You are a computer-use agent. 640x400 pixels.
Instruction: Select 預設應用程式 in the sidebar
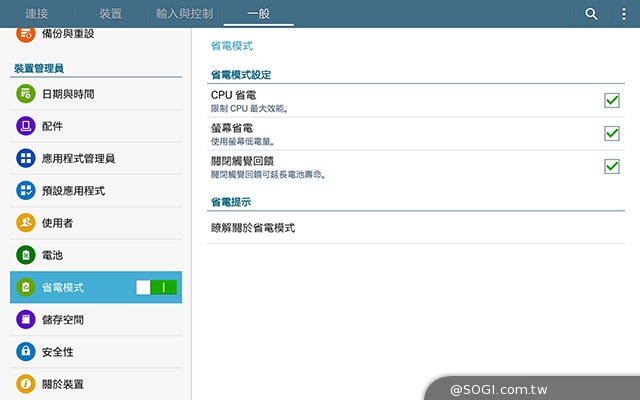73,191
